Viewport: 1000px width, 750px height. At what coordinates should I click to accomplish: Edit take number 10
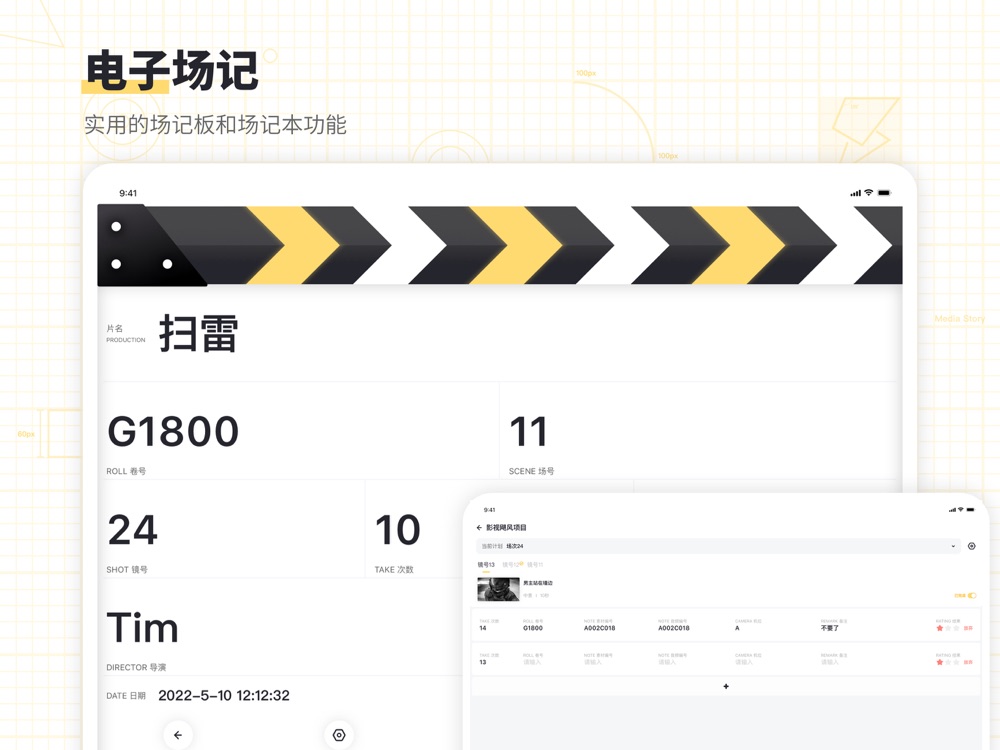point(398,529)
